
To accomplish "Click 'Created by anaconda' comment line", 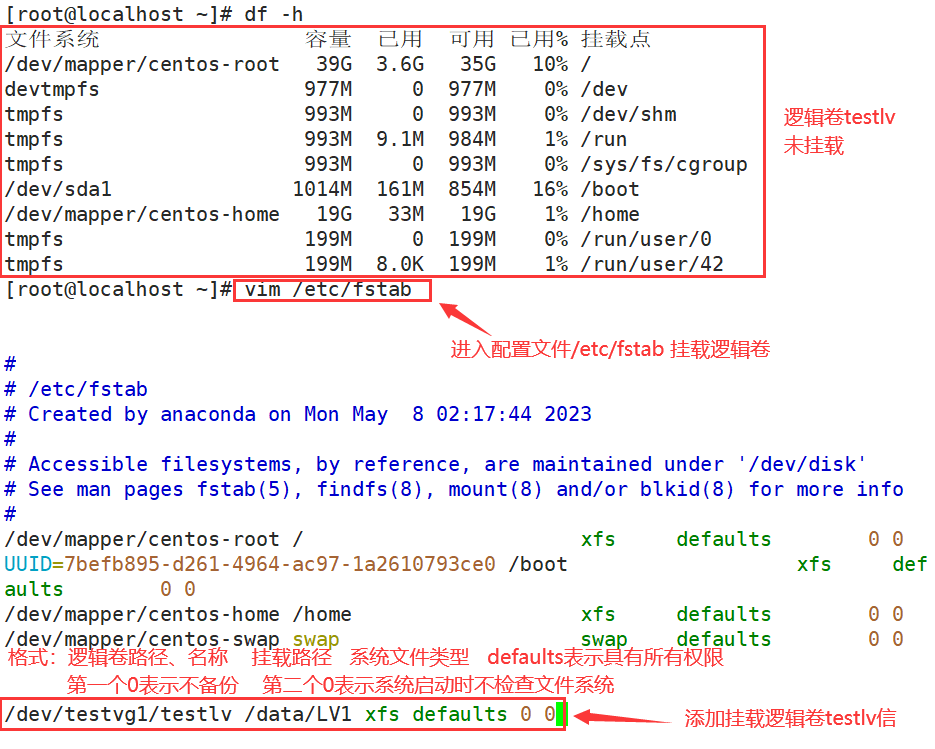I will pos(298,414).
